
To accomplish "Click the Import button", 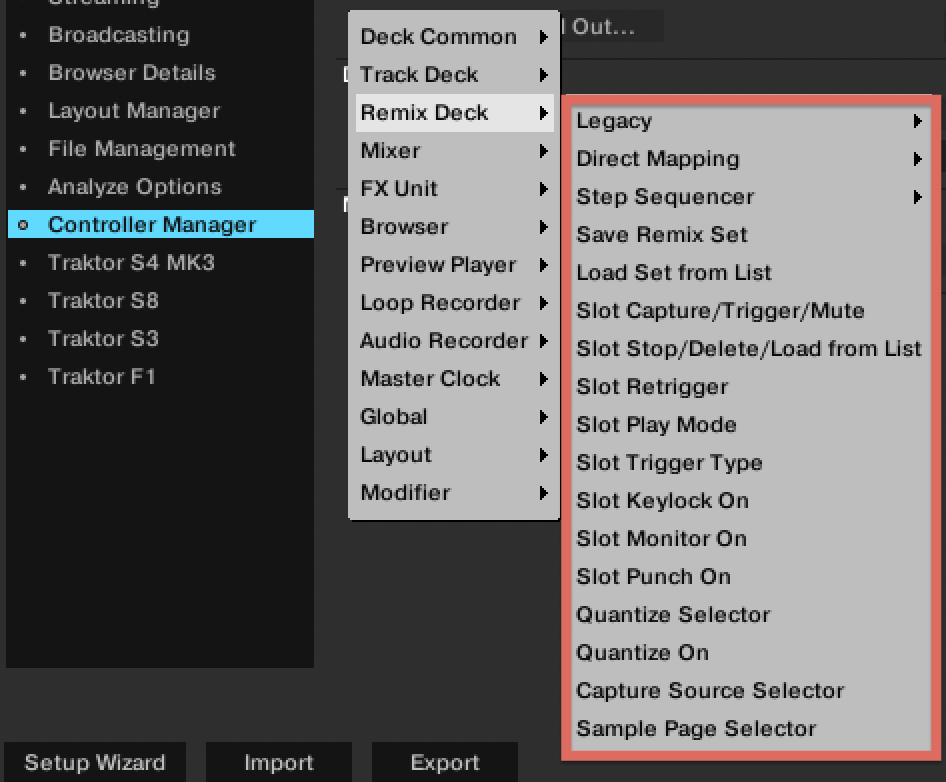I will (x=279, y=763).
